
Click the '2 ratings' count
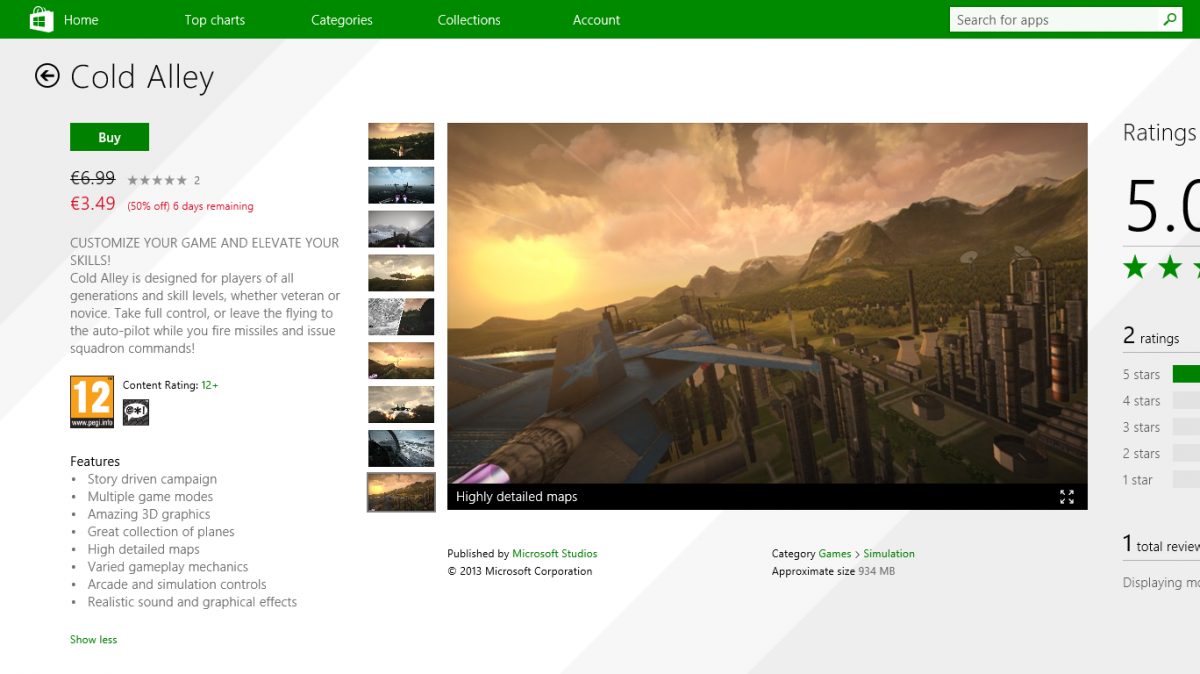[1151, 337]
